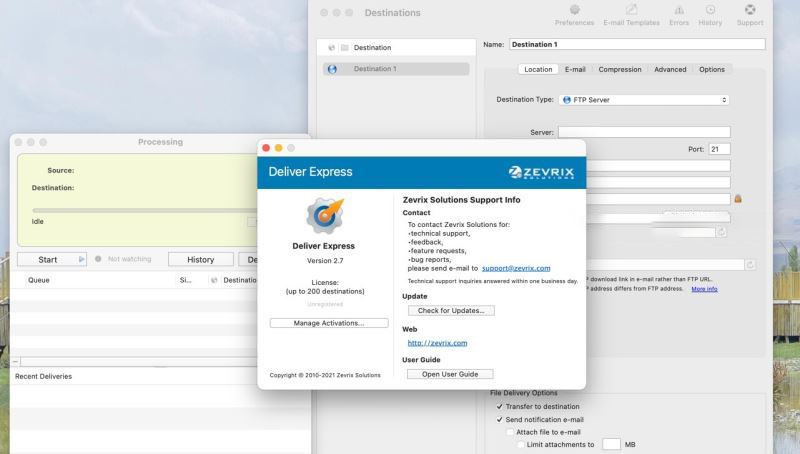Toggle Transfer to destination checkbox
Screen dimensions: 800x454
coord(499,407)
